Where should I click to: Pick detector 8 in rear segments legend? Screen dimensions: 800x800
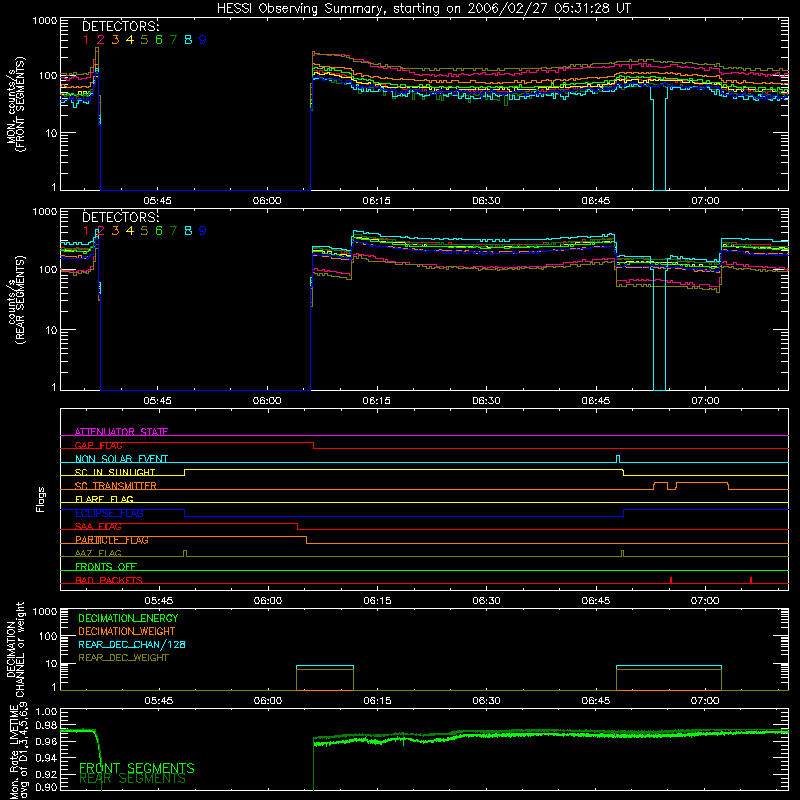(188, 231)
